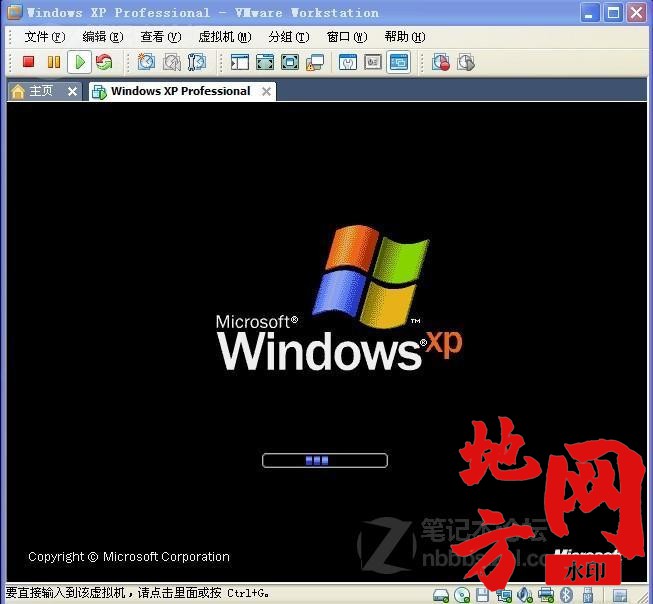The width and height of the screenshot is (653, 604).
Task: Open the Snapshot Manager wrench-clock icon
Action: [x=197, y=62]
